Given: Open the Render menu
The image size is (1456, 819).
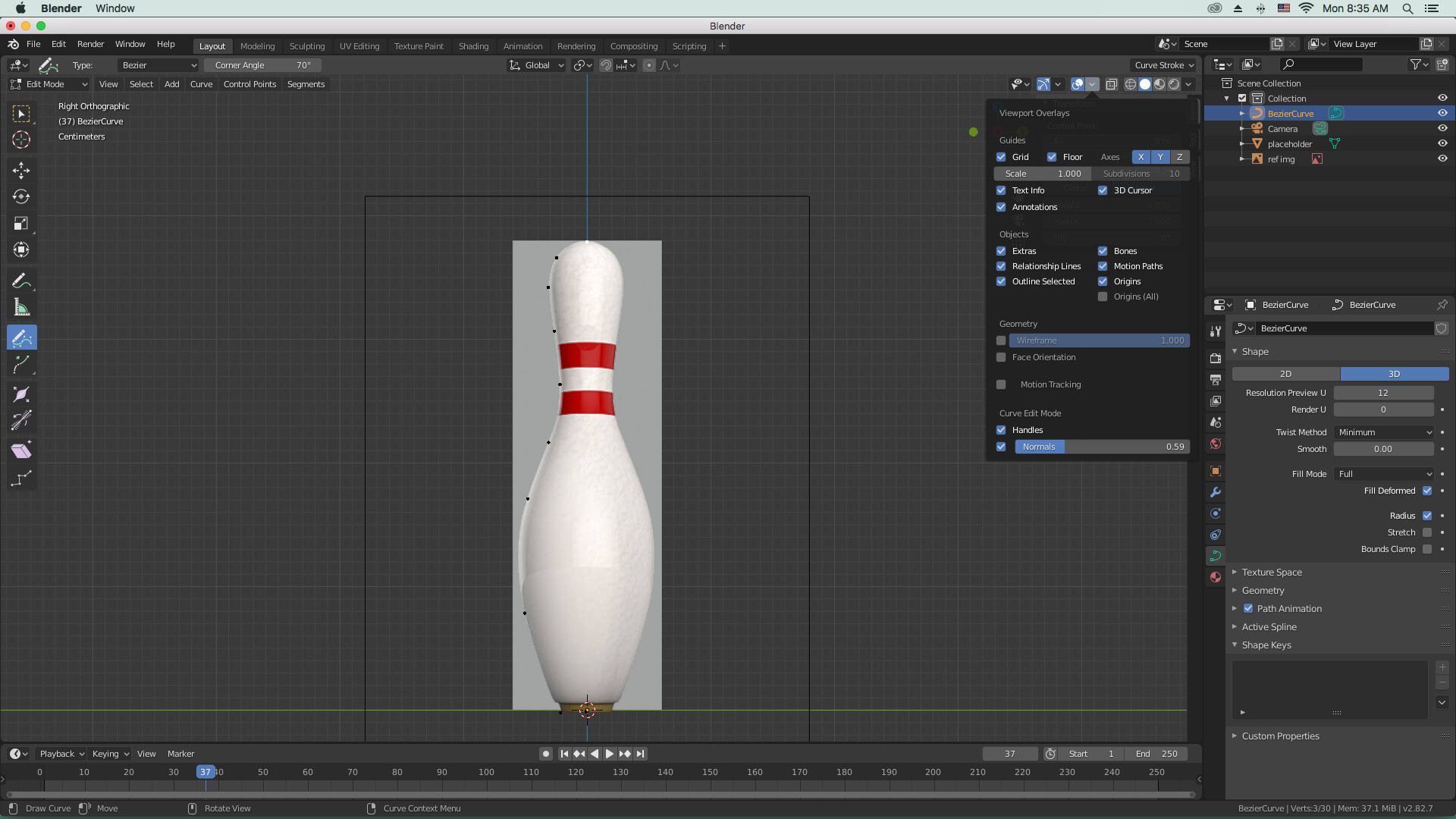Looking at the screenshot, I should point(90,44).
